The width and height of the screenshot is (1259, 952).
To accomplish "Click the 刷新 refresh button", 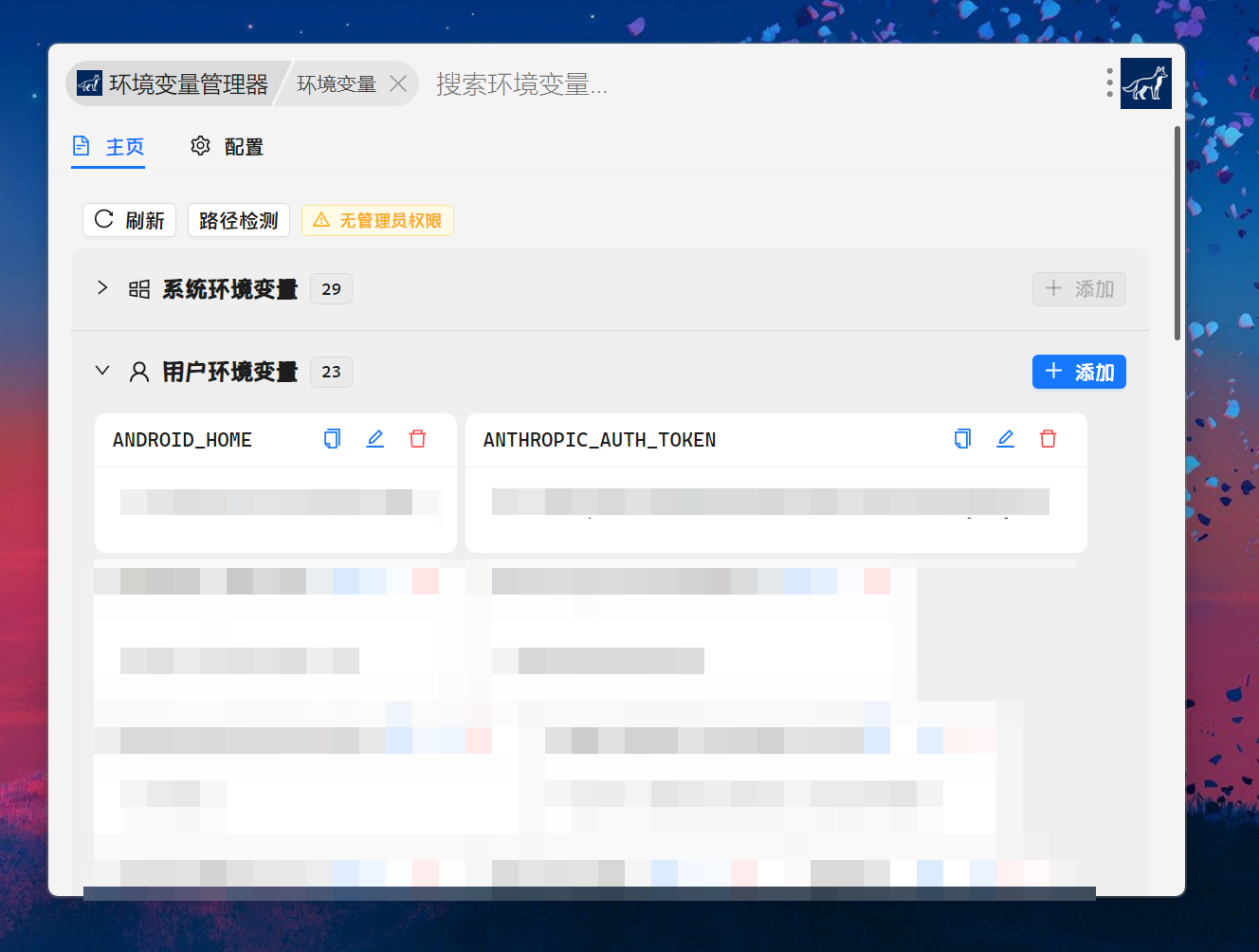I will click(x=130, y=221).
